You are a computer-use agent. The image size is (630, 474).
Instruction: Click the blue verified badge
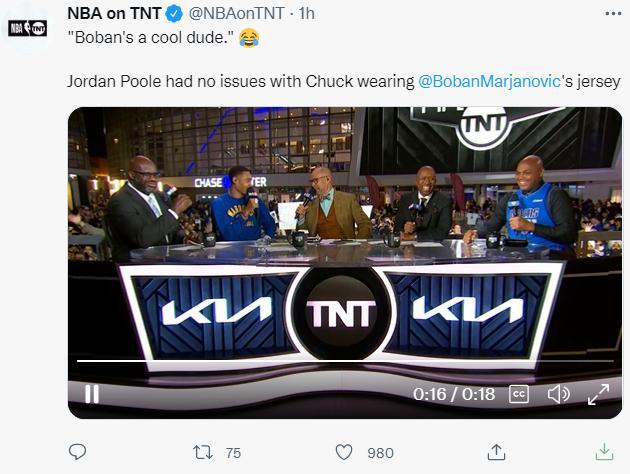(174, 14)
